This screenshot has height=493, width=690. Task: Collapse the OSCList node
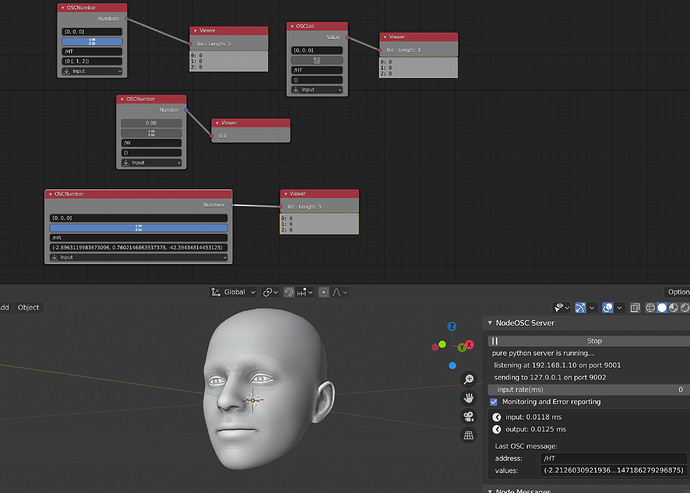293,26
